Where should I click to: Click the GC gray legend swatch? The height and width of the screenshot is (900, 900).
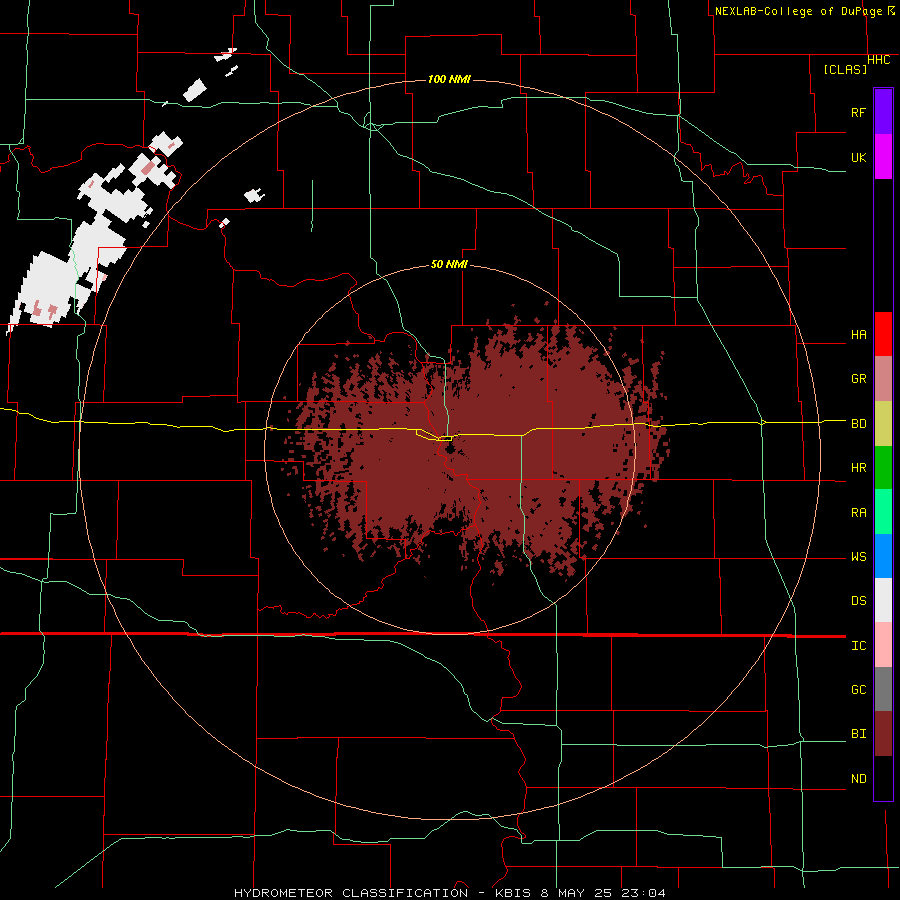883,689
